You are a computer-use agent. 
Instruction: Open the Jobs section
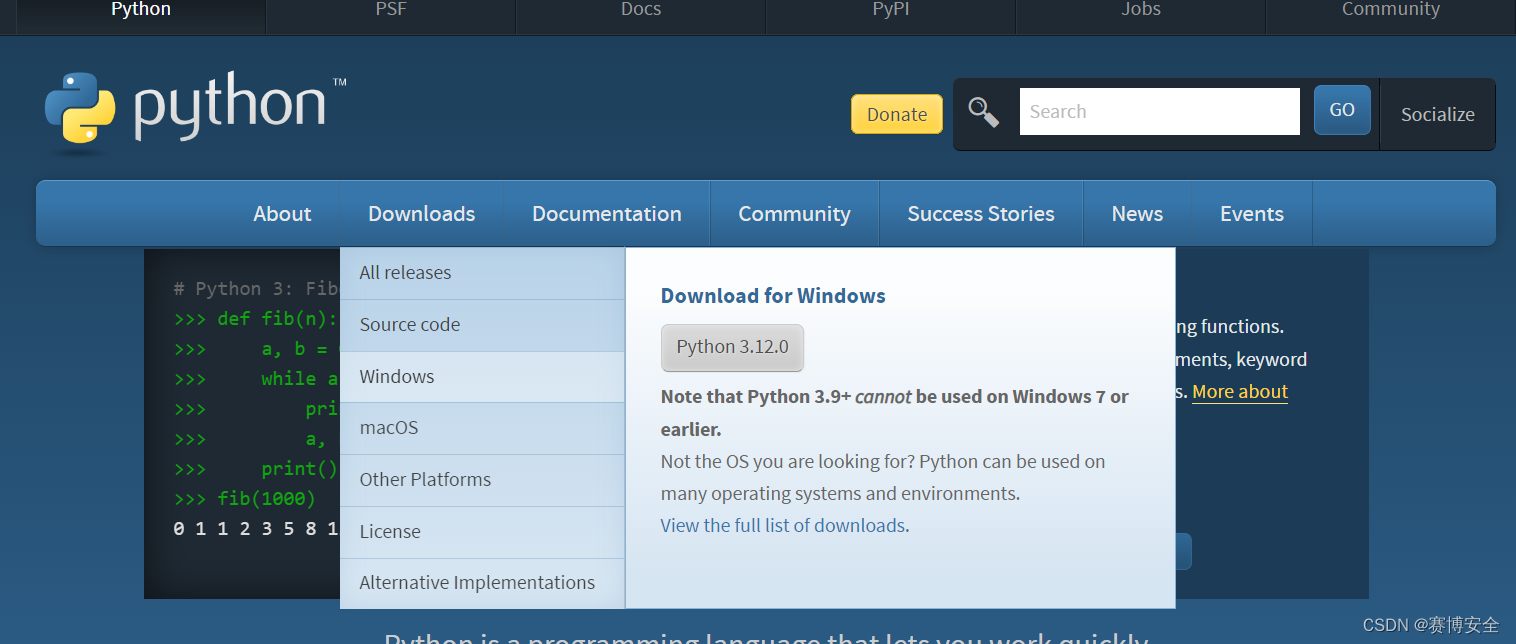click(x=1140, y=10)
